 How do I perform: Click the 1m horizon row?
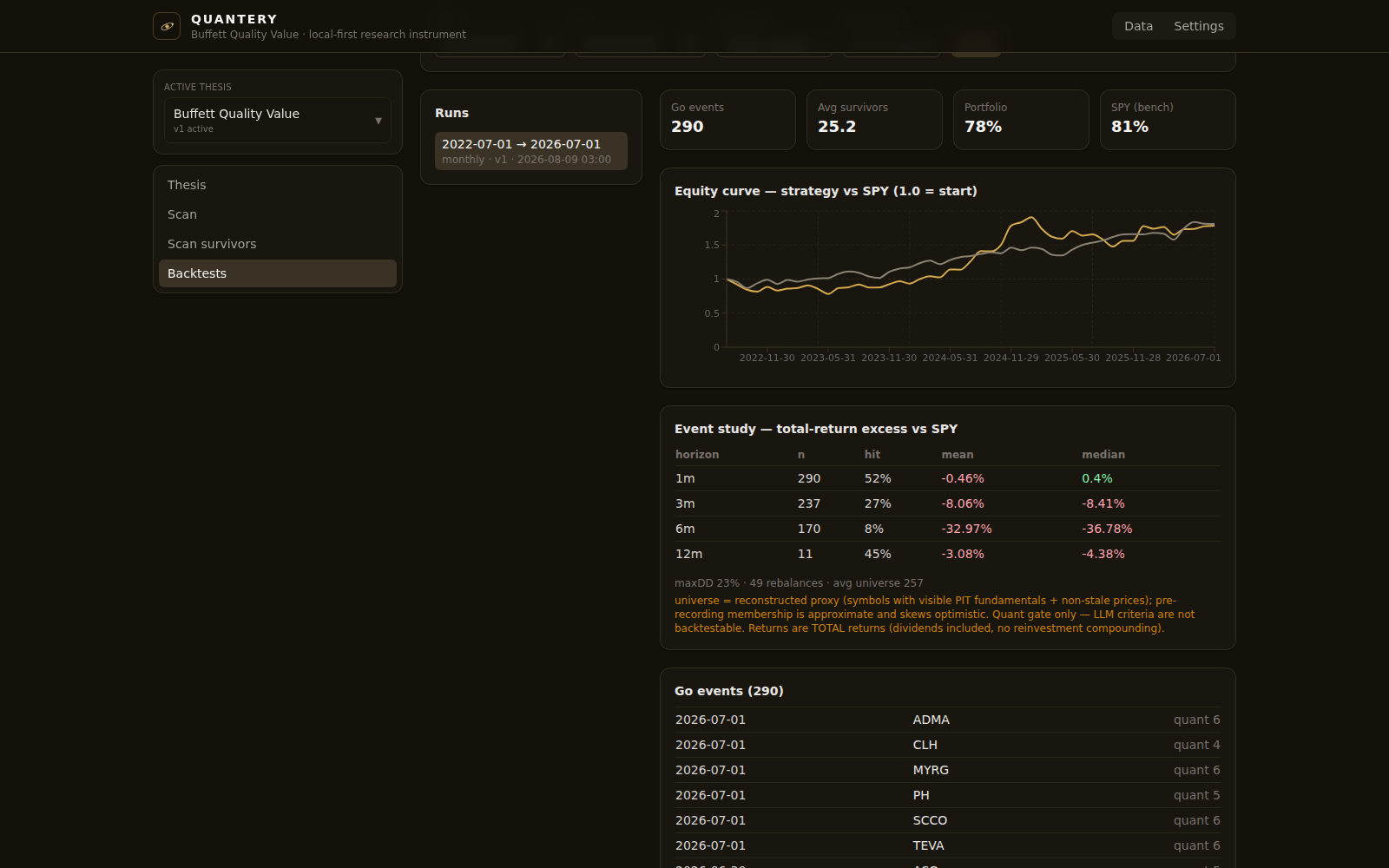click(948, 478)
